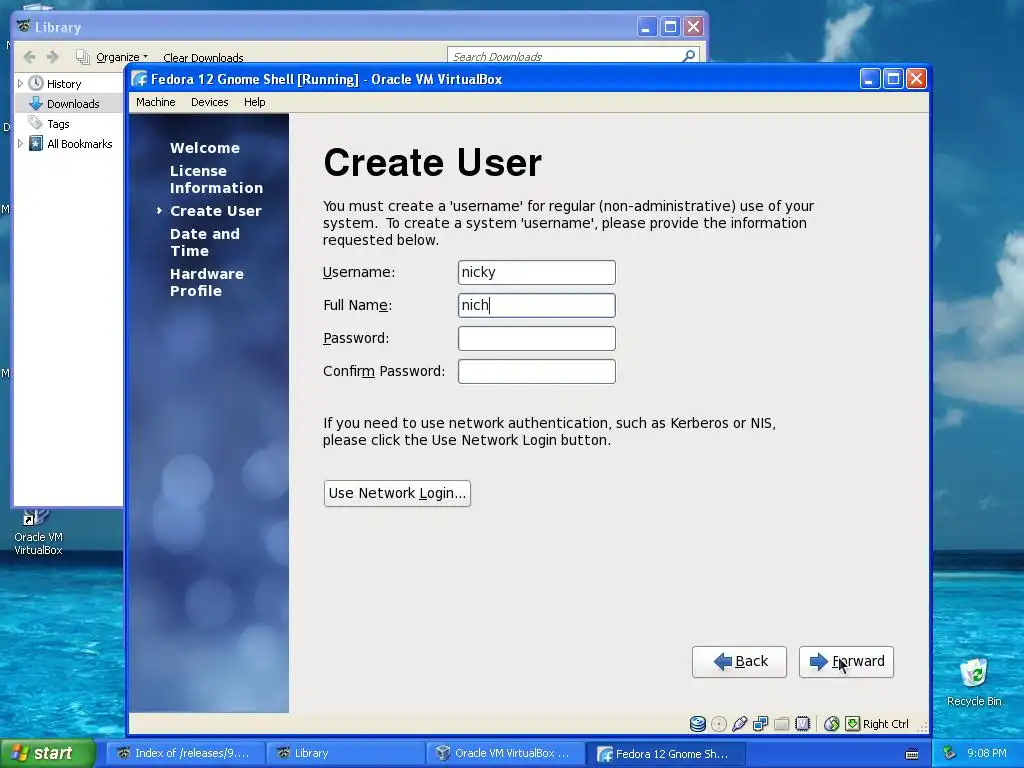Expand the All Bookmarks tree node

tap(20, 144)
